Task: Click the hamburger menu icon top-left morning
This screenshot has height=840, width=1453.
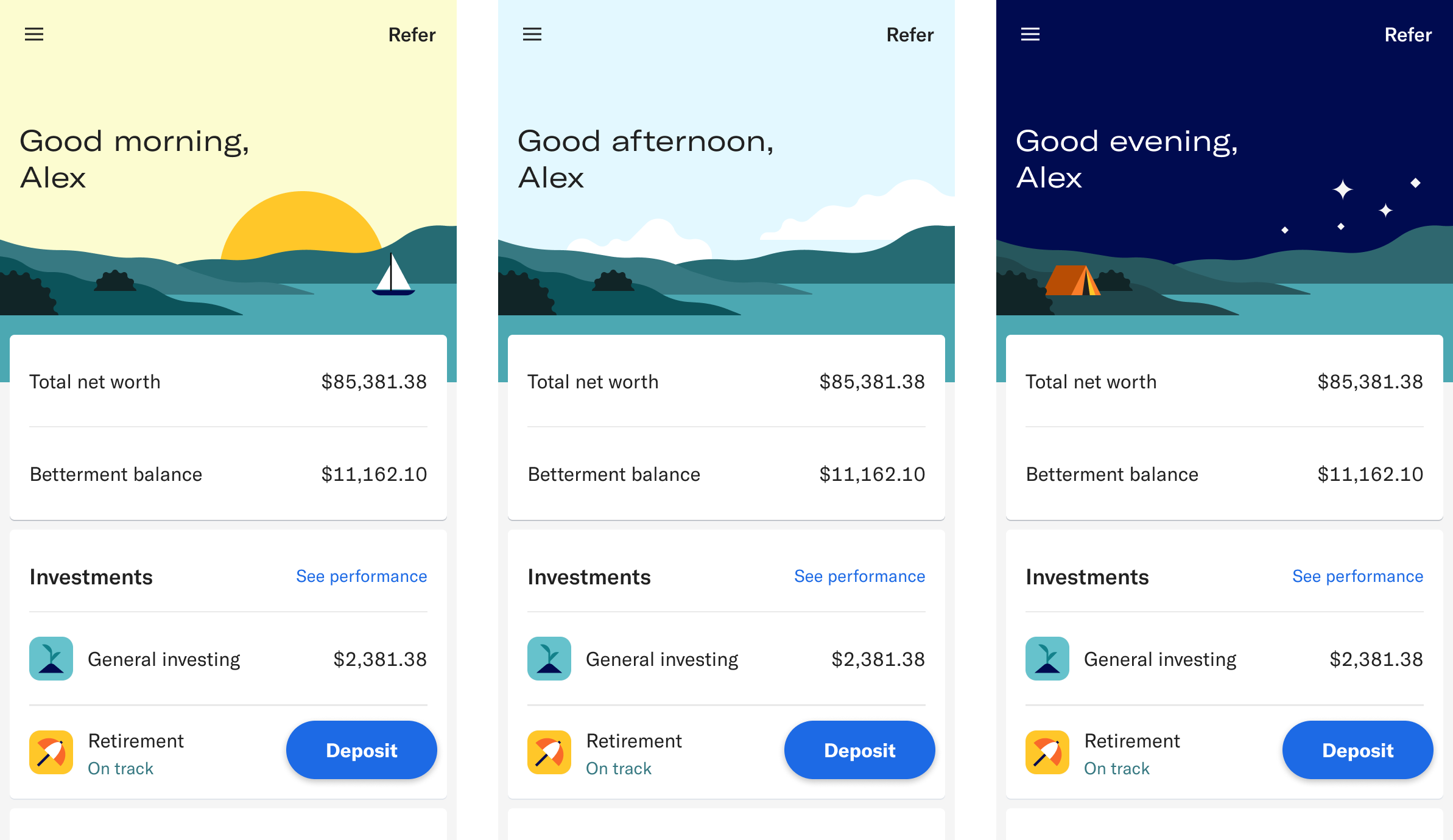Action: coord(34,34)
